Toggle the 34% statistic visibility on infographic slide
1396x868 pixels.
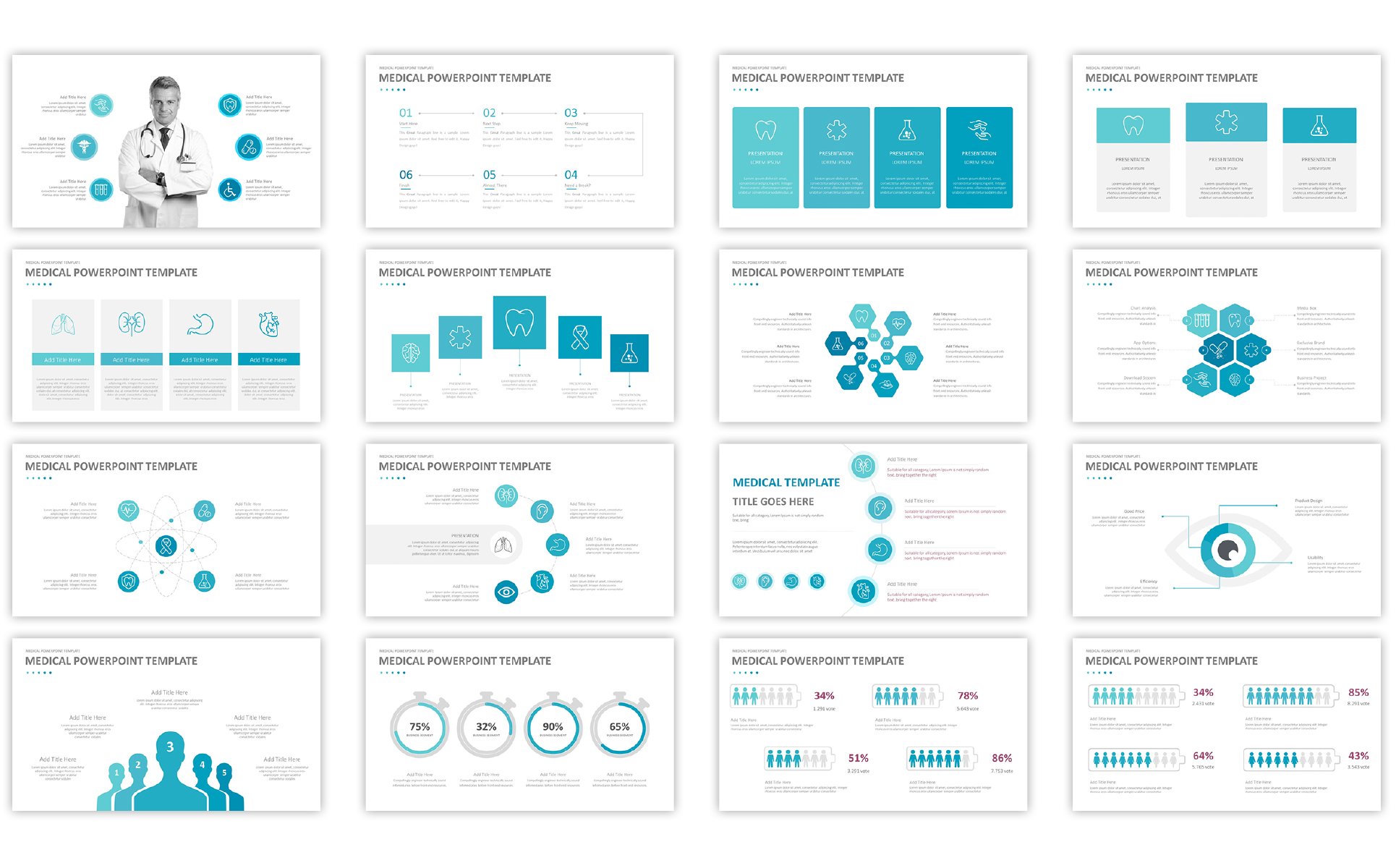tap(823, 697)
